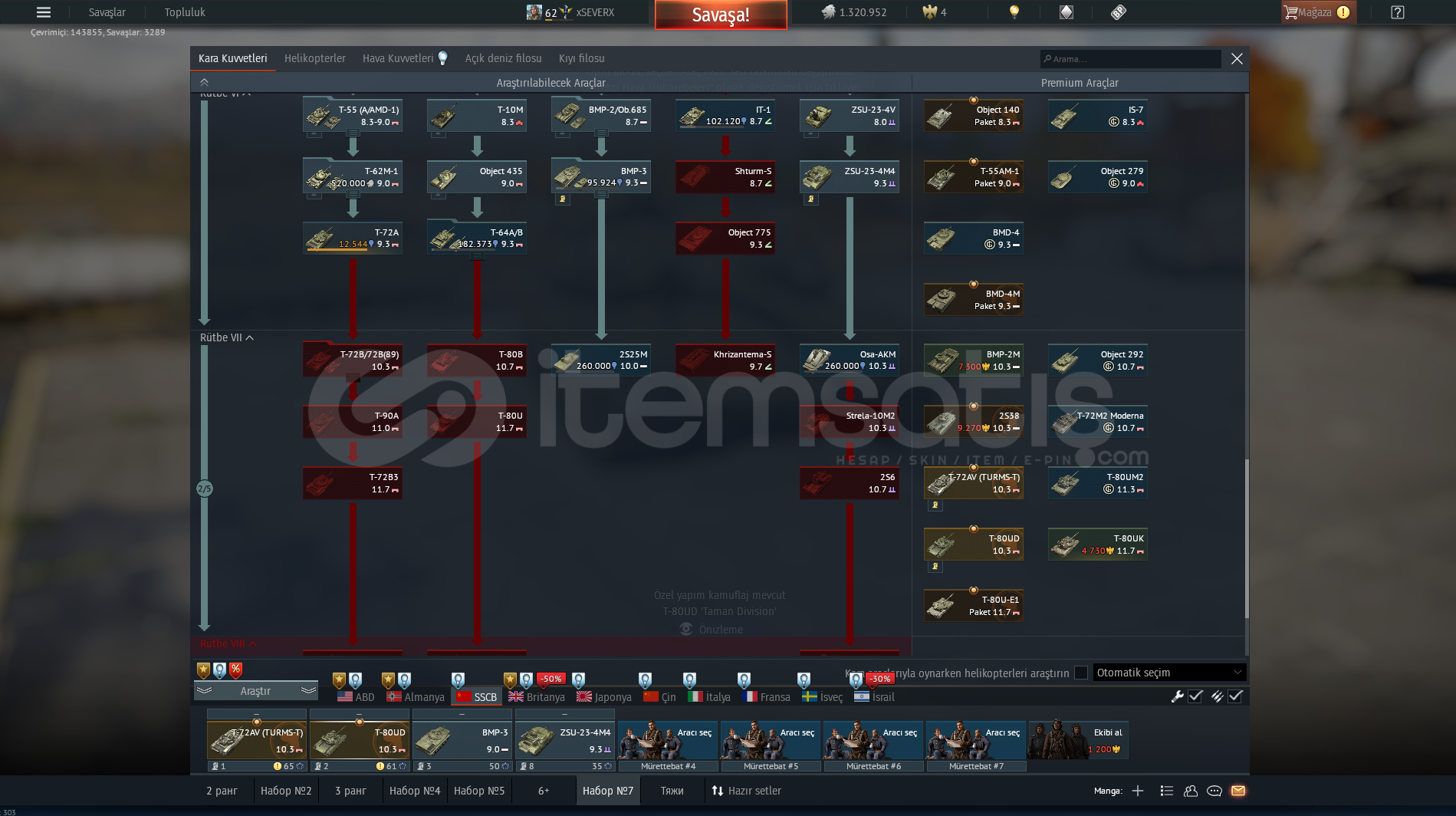1456x816 pixels.
Task: Click the plus icon next to Manga
Action: click(1138, 791)
